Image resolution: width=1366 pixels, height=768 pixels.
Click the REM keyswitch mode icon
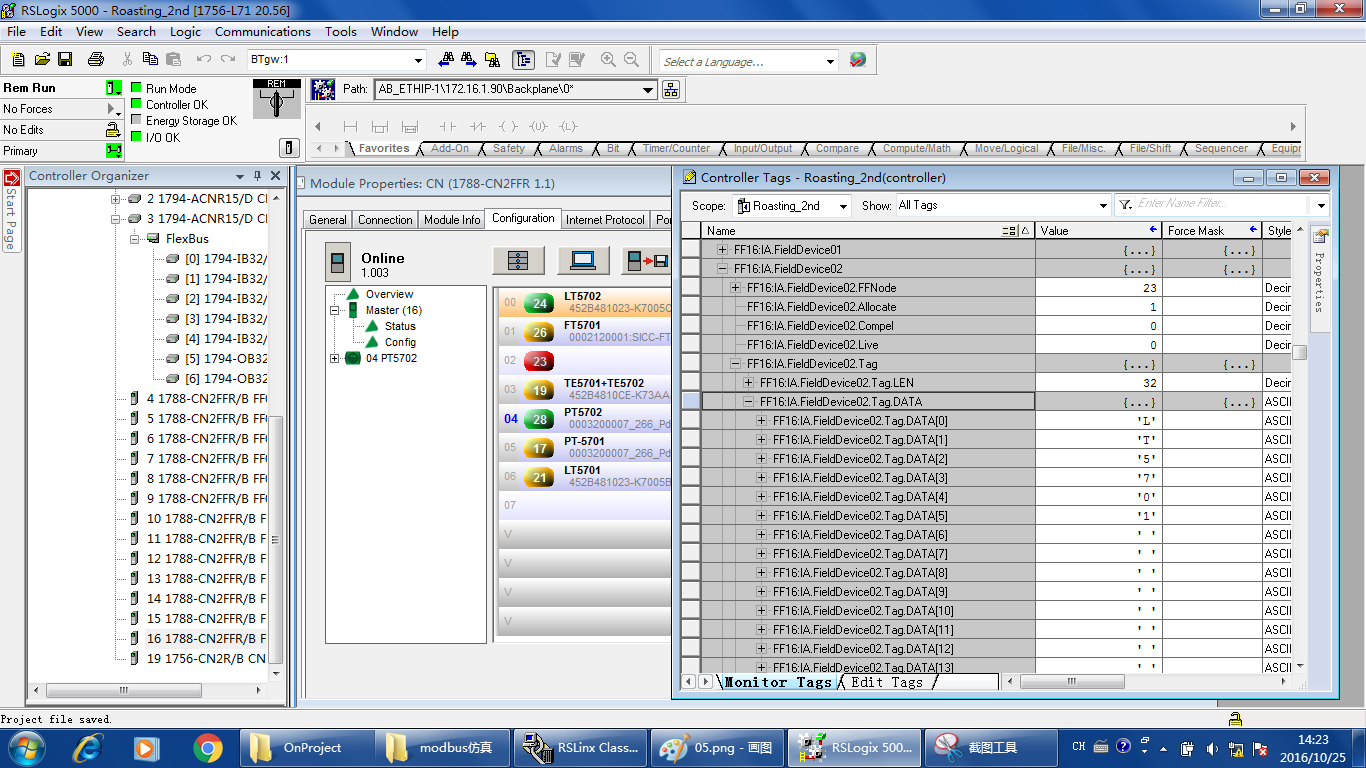[276, 99]
